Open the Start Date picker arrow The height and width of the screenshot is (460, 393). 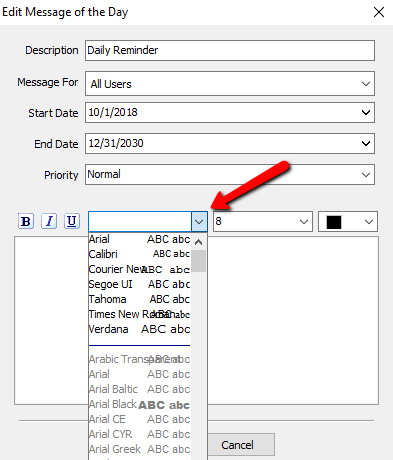point(366,112)
